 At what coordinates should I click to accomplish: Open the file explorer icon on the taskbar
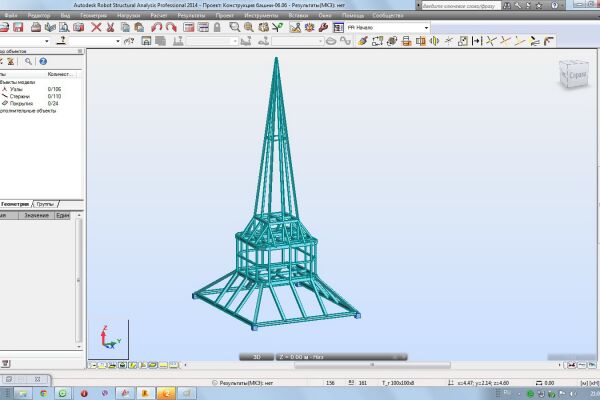23,393
